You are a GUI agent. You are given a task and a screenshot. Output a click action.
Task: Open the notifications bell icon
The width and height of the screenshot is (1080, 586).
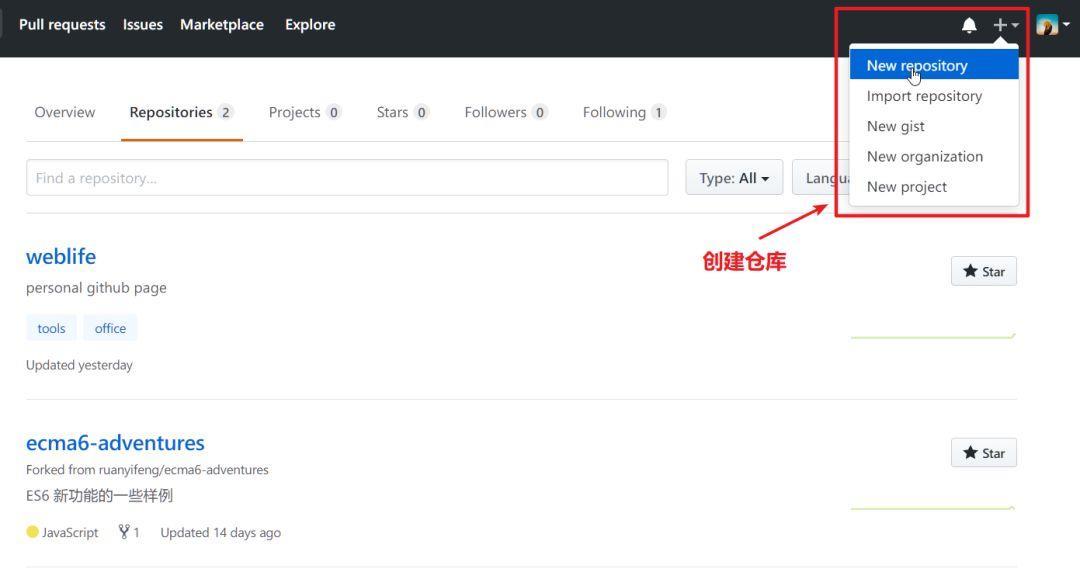click(969, 25)
